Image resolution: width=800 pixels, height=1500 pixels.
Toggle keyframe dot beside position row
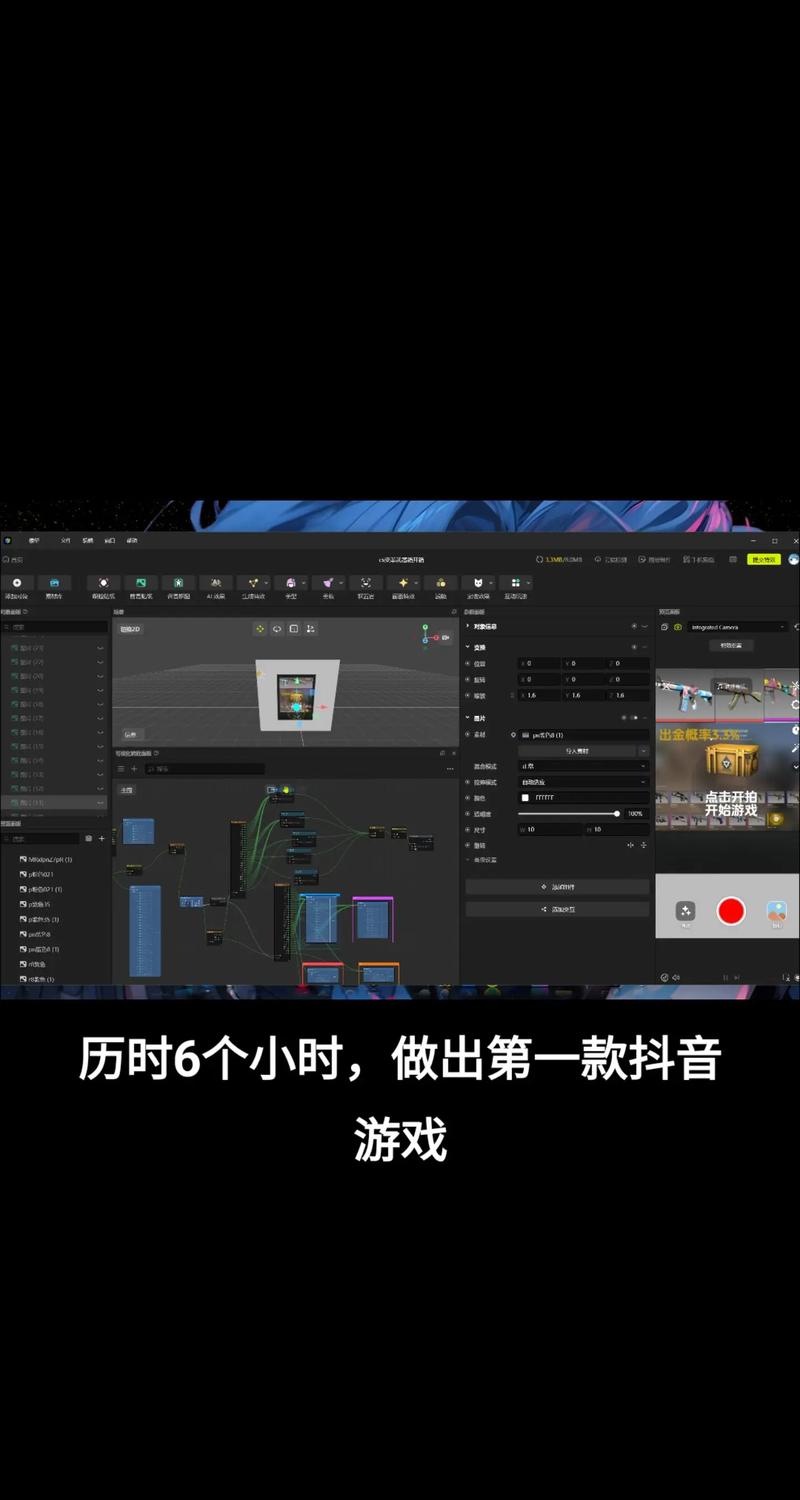click(468, 663)
